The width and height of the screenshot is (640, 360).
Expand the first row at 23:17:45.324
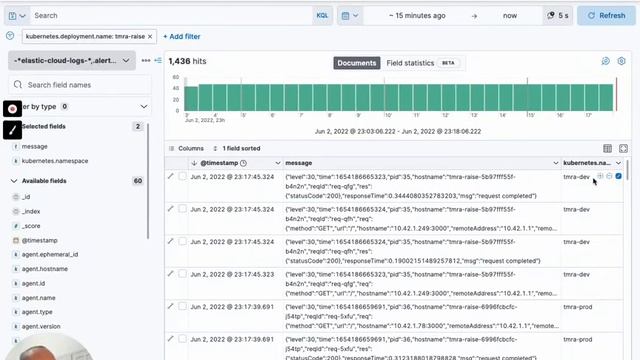(x=171, y=176)
